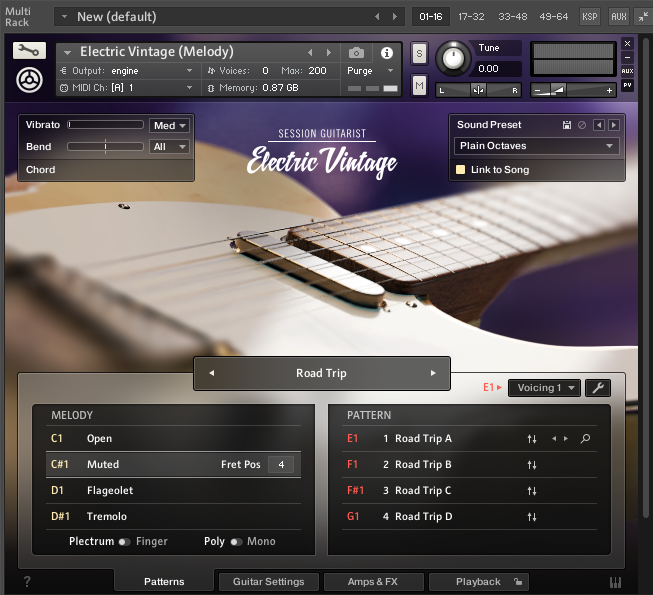Open MIDI Ch dropdown
Viewport: 653px width, 595px height.
(x=130, y=88)
